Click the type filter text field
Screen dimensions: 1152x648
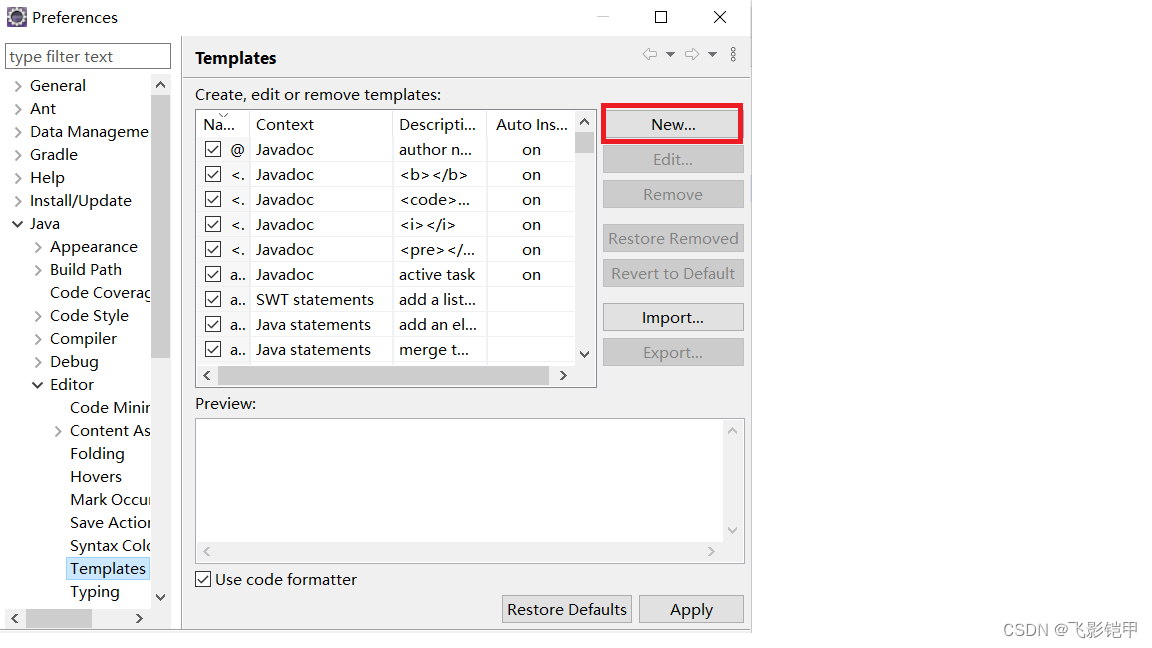pyautogui.click(x=87, y=55)
